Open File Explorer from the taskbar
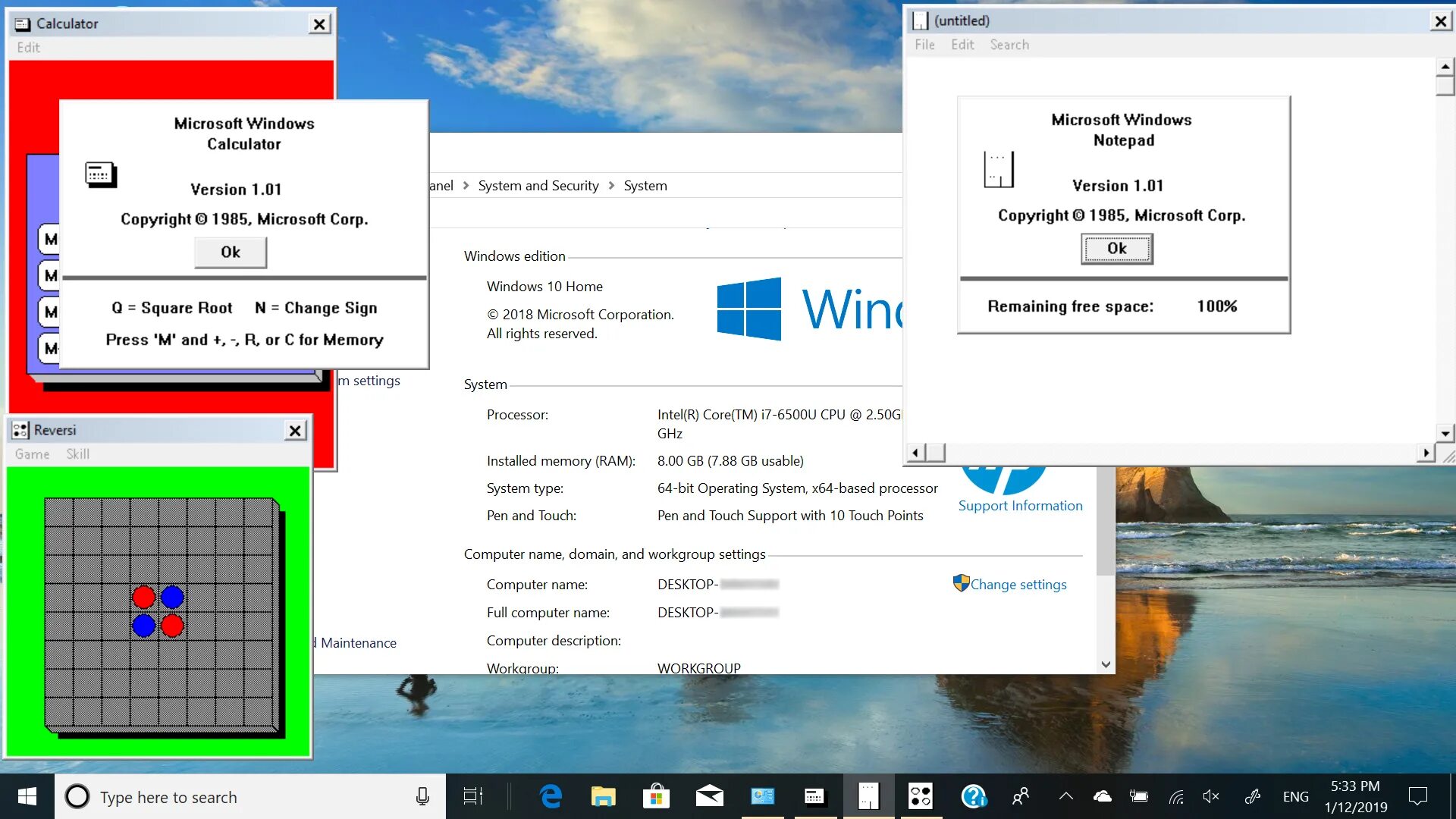The width and height of the screenshot is (1456, 819). [x=604, y=796]
